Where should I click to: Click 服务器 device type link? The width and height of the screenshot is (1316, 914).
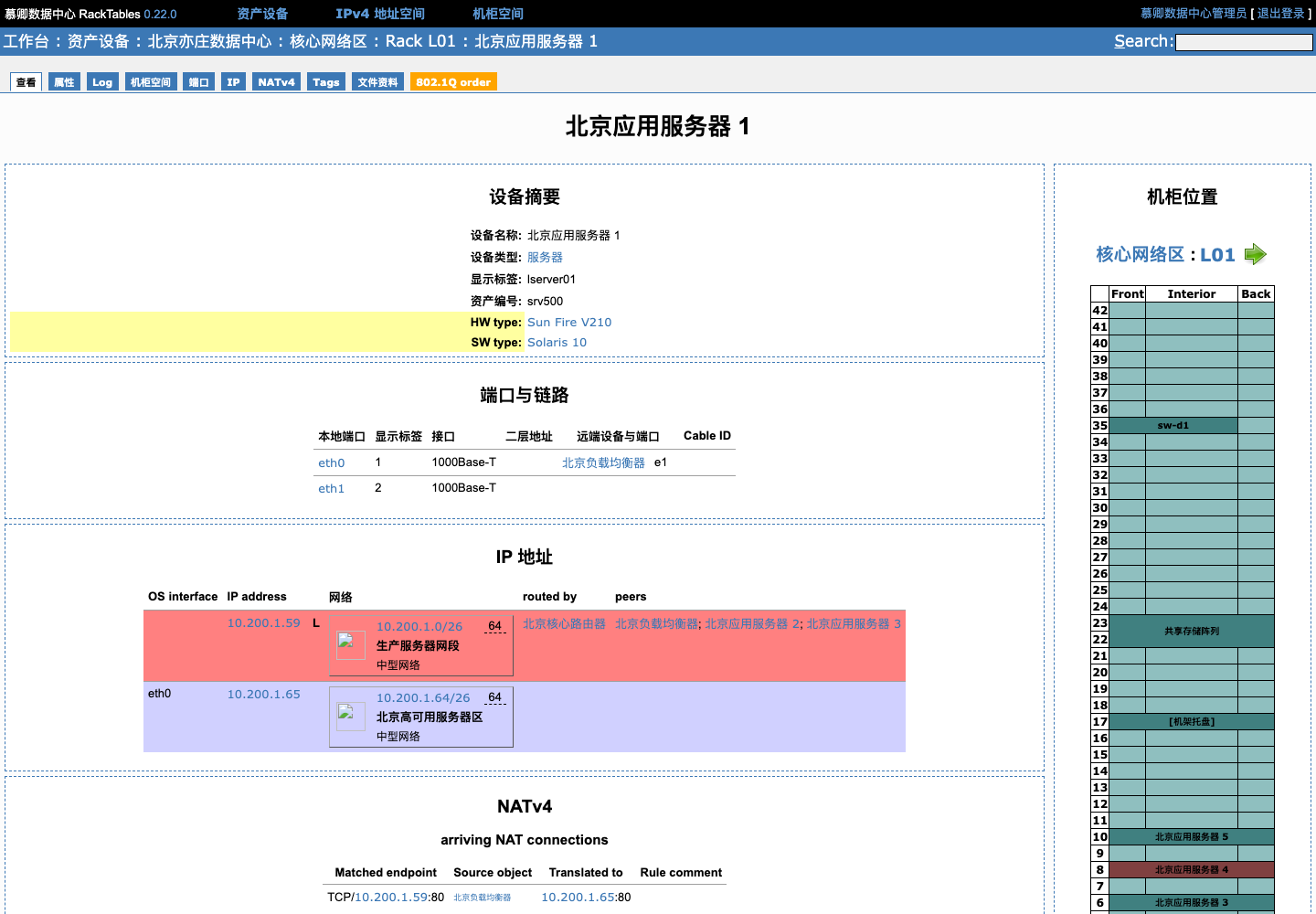[545, 258]
